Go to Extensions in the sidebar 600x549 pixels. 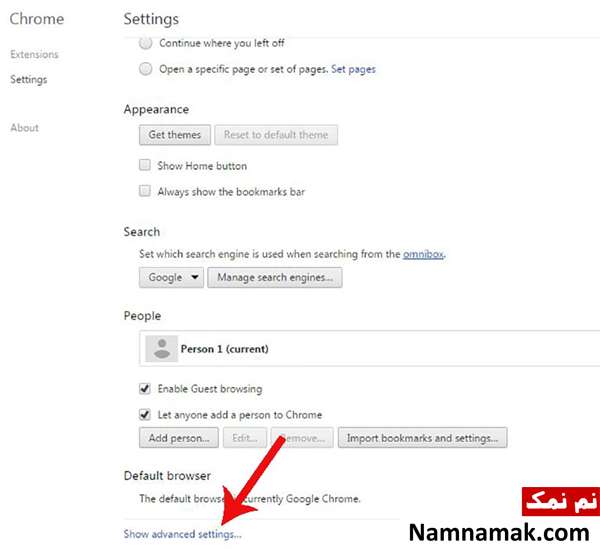[34, 54]
